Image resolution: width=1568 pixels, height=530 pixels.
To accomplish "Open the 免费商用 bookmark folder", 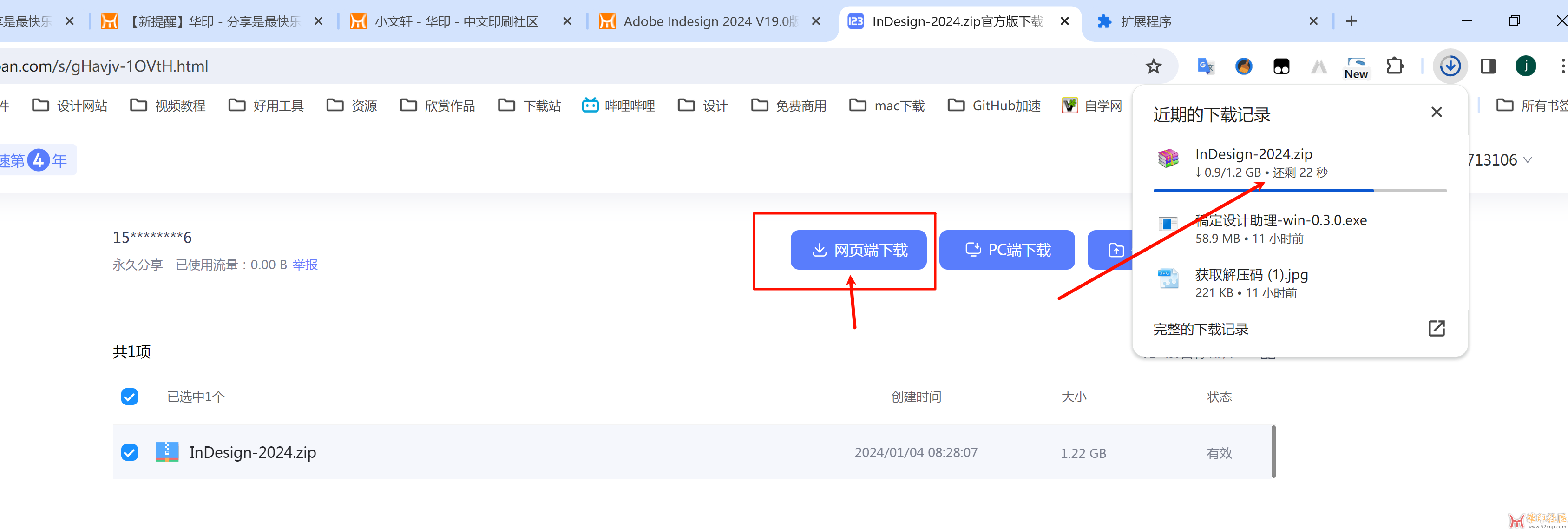I will point(789,106).
